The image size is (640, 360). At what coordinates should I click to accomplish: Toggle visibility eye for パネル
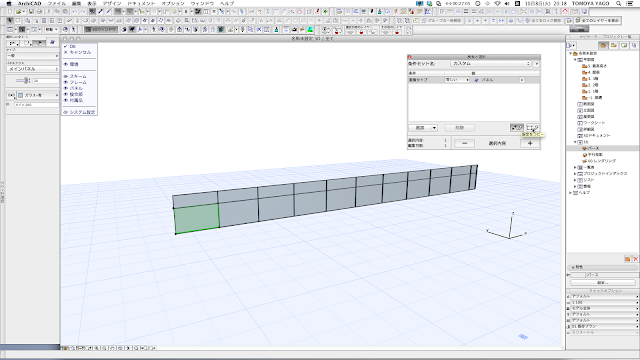pos(66,88)
